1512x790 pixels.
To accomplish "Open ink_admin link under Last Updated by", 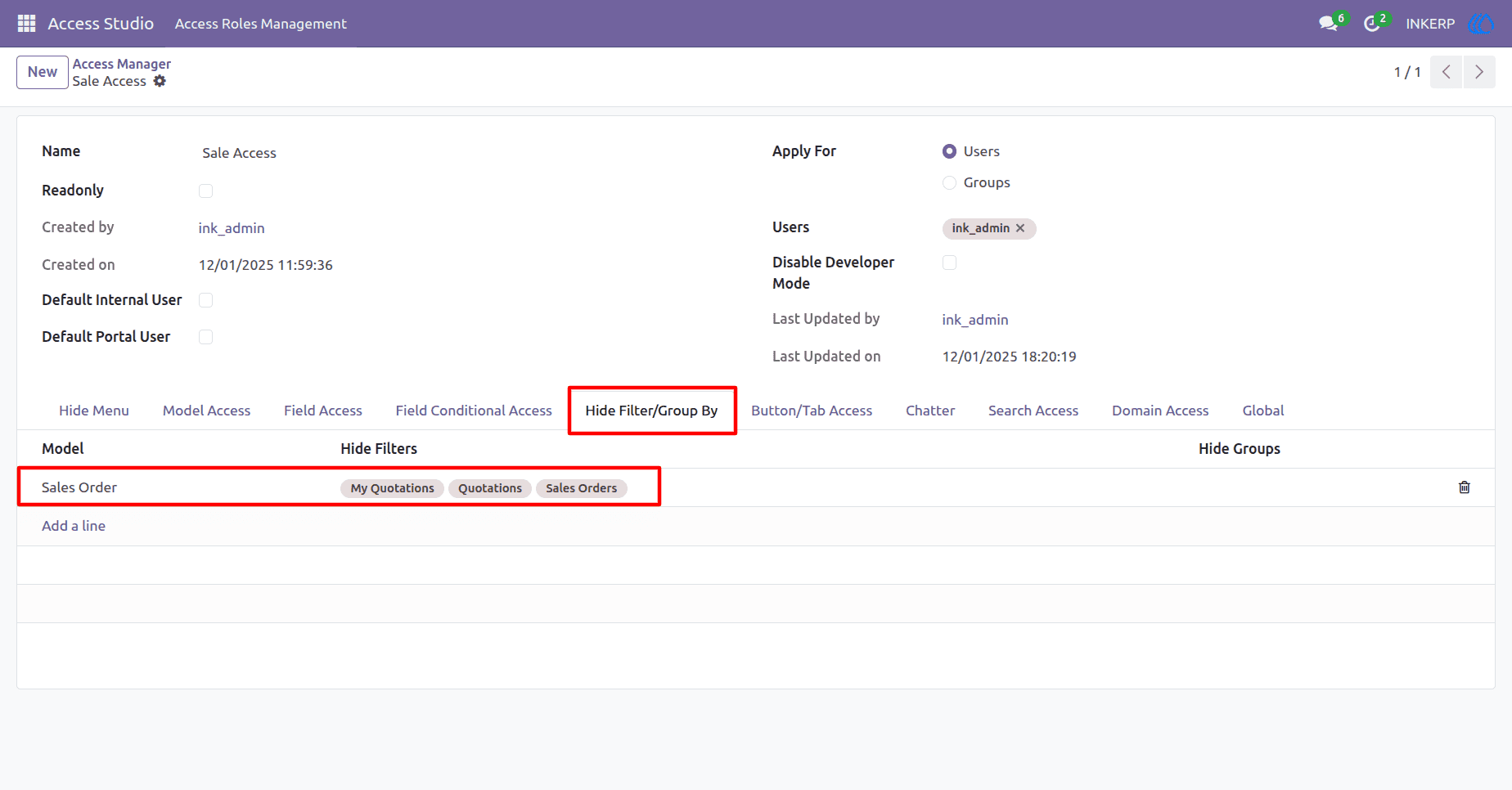I will (975, 320).
